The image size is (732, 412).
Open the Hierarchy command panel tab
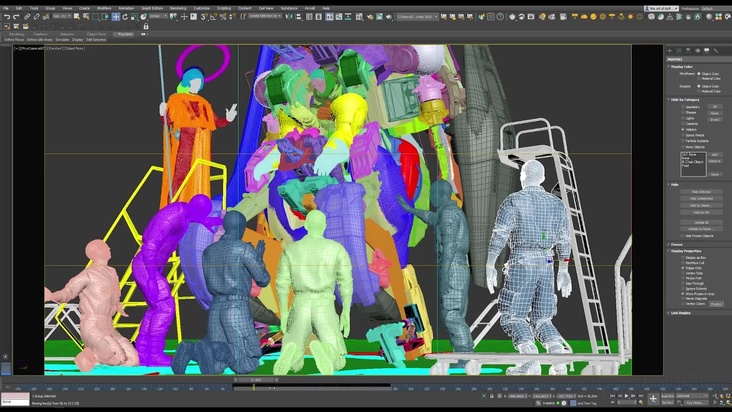coord(689,50)
